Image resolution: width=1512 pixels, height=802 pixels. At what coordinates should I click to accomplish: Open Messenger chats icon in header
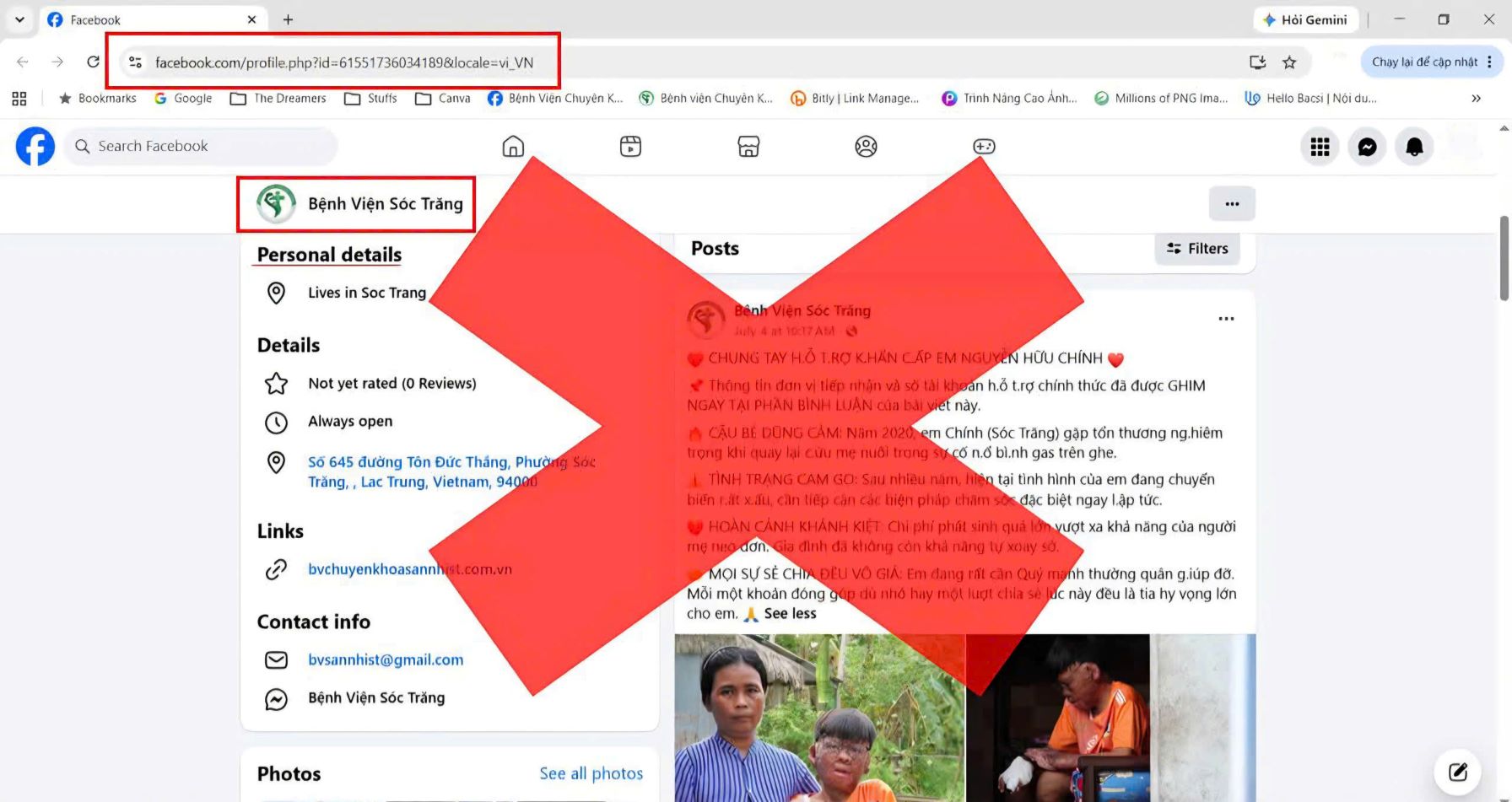pyautogui.click(x=1367, y=147)
